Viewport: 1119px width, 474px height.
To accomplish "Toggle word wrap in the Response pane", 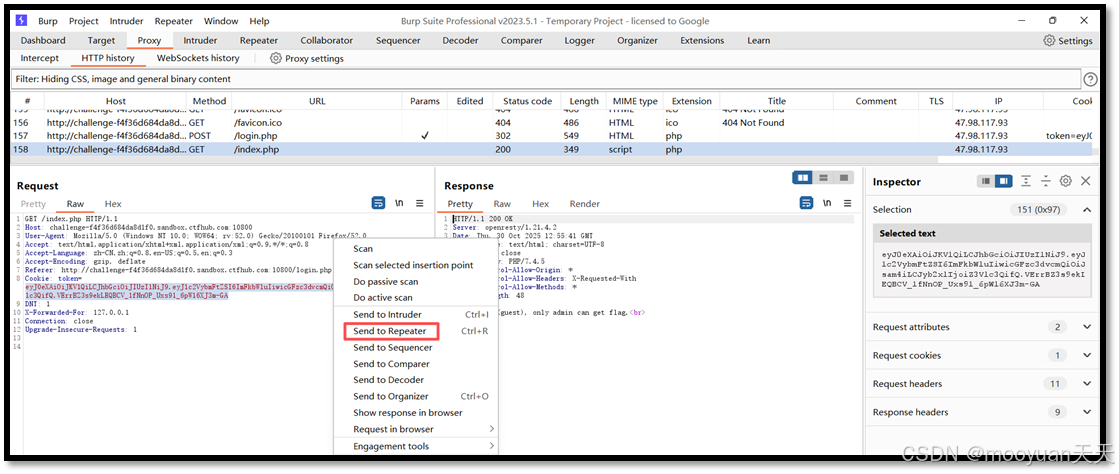I will point(806,203).
